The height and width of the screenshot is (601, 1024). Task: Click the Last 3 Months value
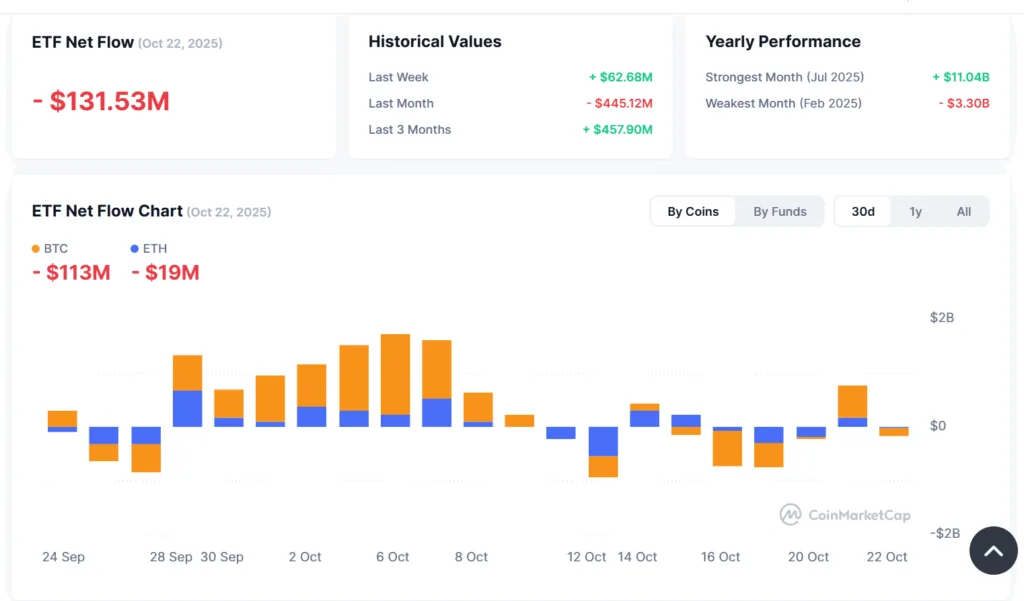coord(617,129)
